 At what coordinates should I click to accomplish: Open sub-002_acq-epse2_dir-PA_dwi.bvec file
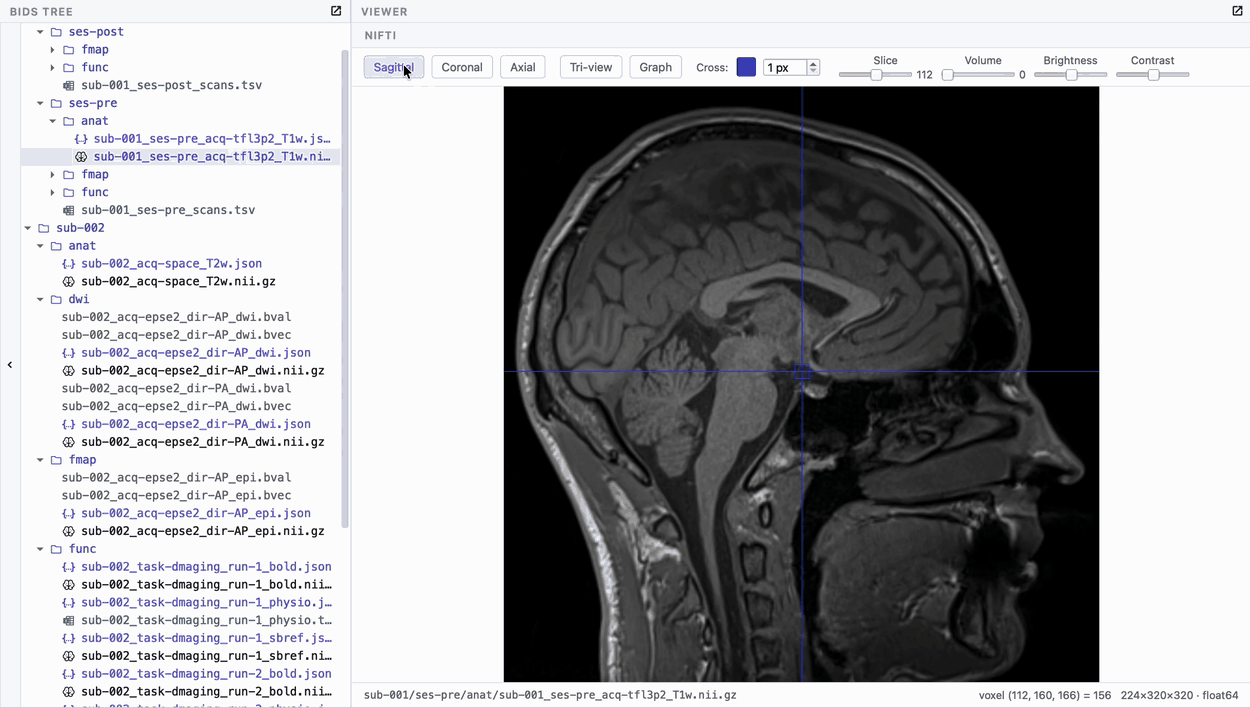pyautogui.click(x=176, y=407)
